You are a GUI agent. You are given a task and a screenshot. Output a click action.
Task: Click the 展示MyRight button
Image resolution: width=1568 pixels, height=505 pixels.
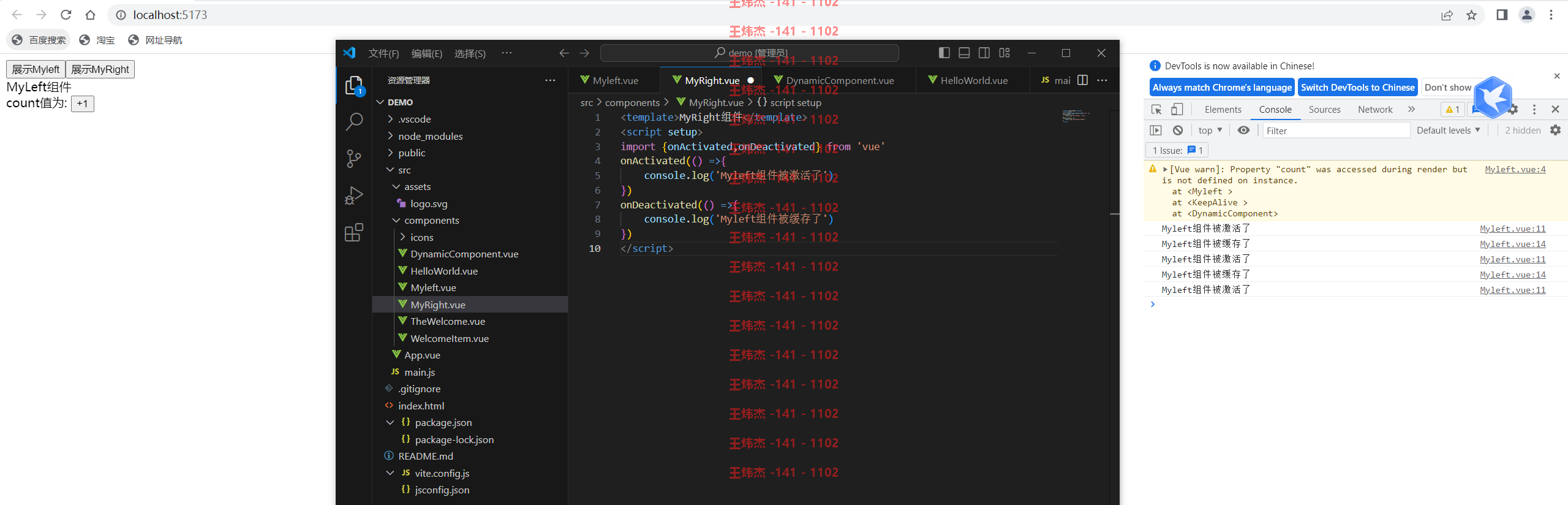click(100, 69)
